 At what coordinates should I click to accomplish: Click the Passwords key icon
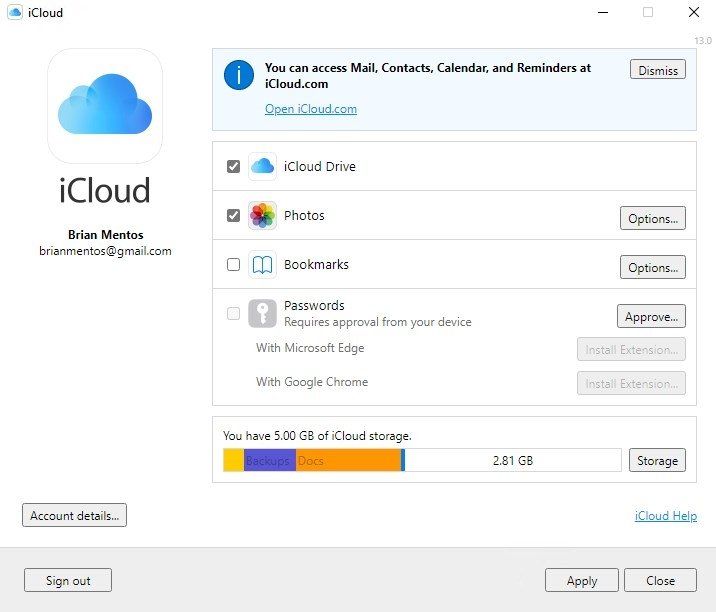coord(262,313)
